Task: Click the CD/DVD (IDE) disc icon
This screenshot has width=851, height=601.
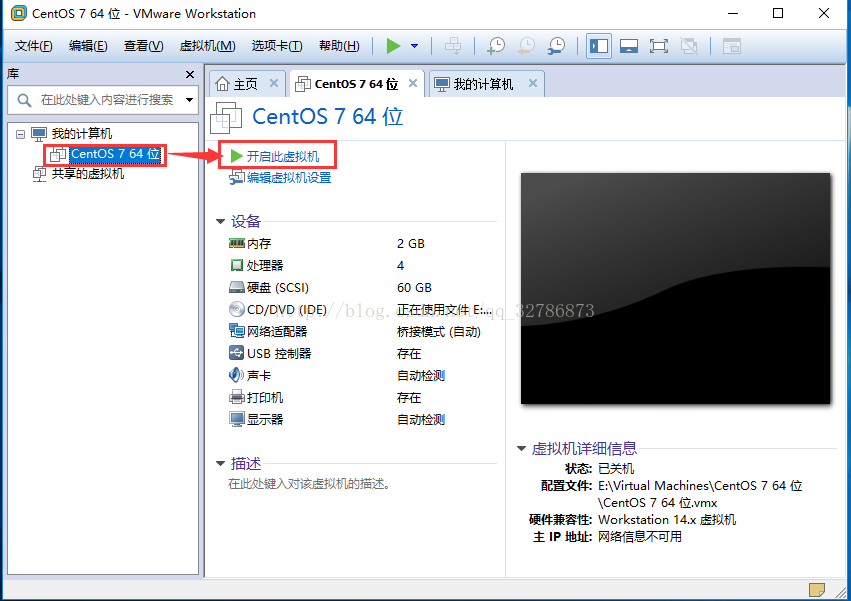Action: 237,309
